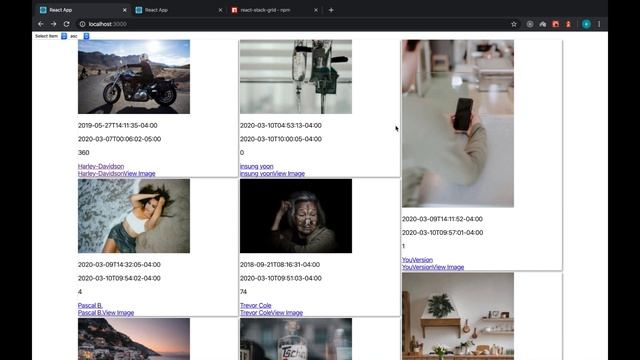This screenshot has height=360, width=640.
Task: Open the cloud-shaped extension icon
Action: pos(542,24)
